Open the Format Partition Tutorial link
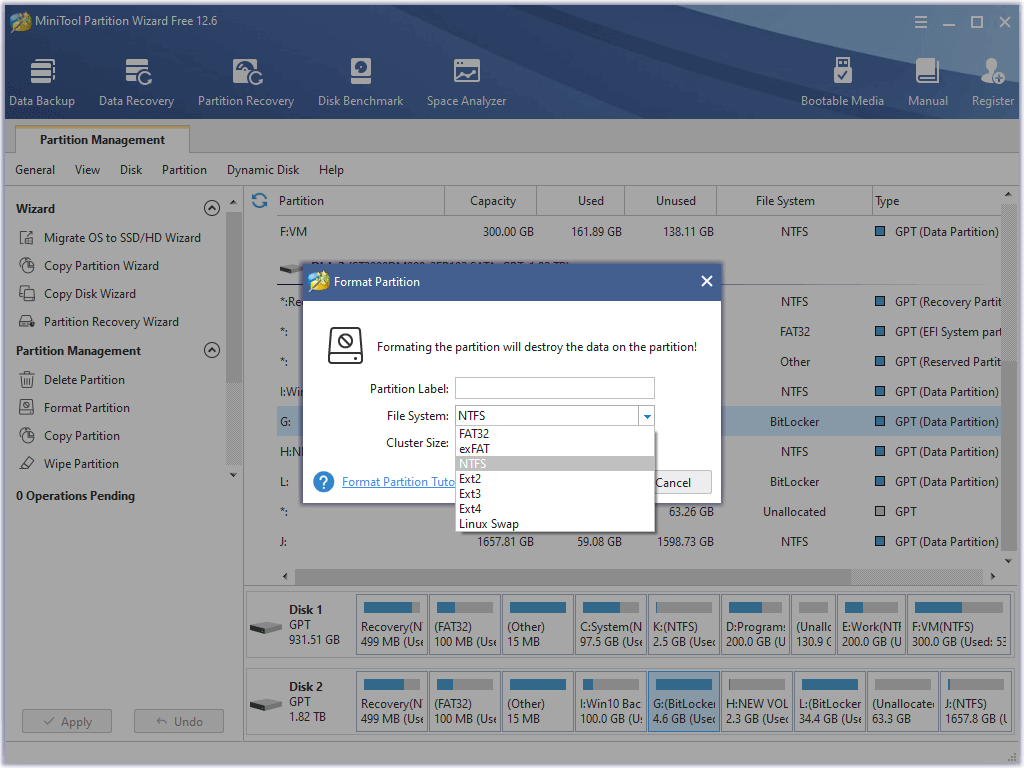The image size is (1024, 768). (x=398, y=482)
